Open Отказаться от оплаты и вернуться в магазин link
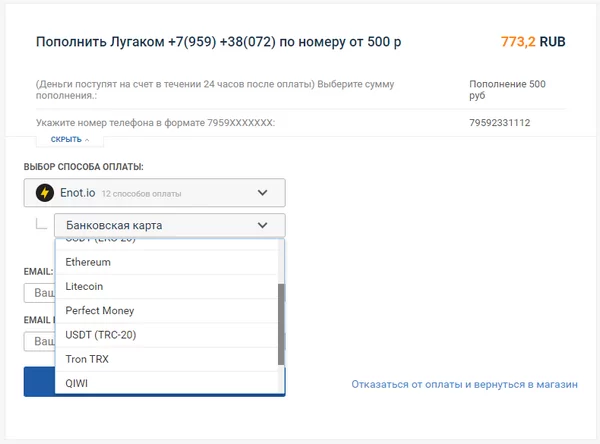This screenshot has width=600, height=444. click(463, 384)
